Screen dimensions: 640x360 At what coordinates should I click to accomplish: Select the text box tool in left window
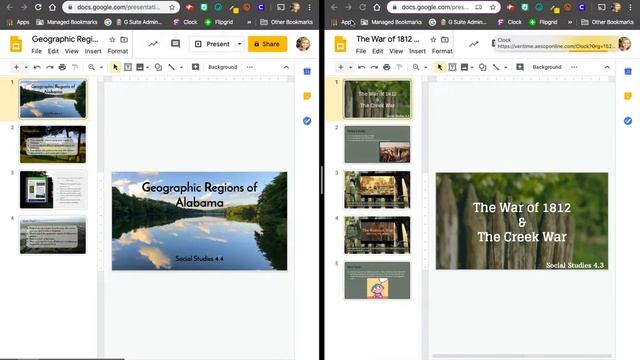pos(128,67)
